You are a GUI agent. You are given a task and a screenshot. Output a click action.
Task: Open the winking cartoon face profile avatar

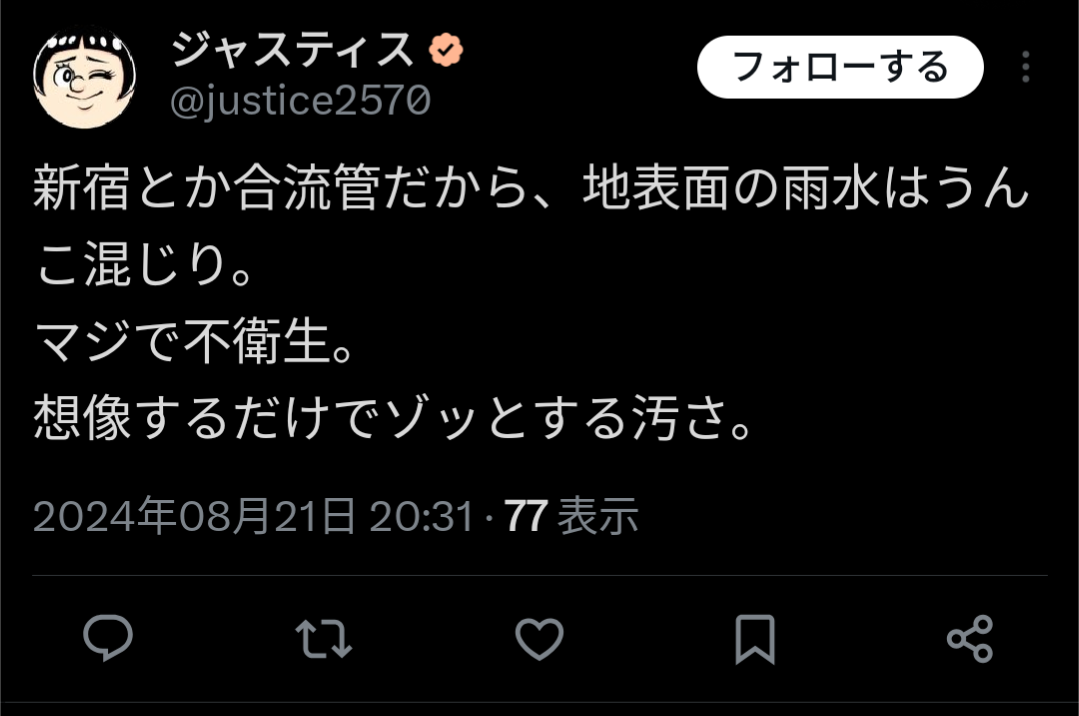tap(85, 78)
